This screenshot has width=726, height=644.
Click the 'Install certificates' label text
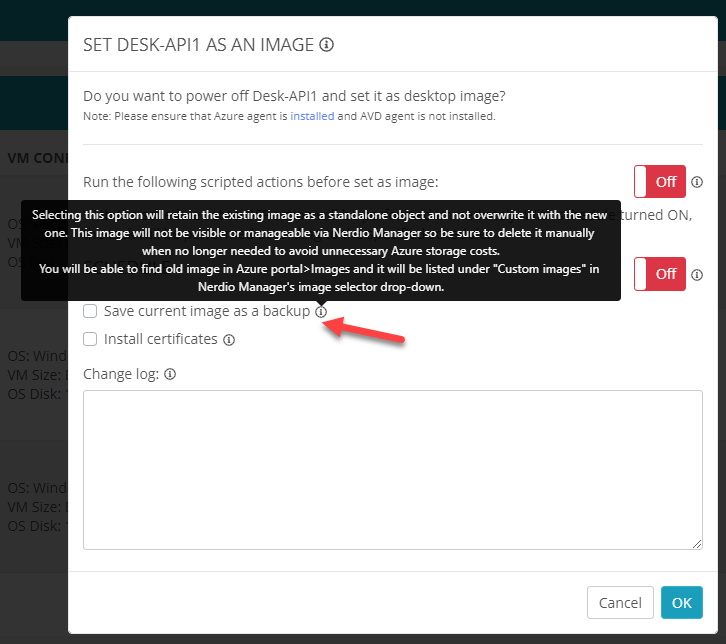tap(160, 340)
